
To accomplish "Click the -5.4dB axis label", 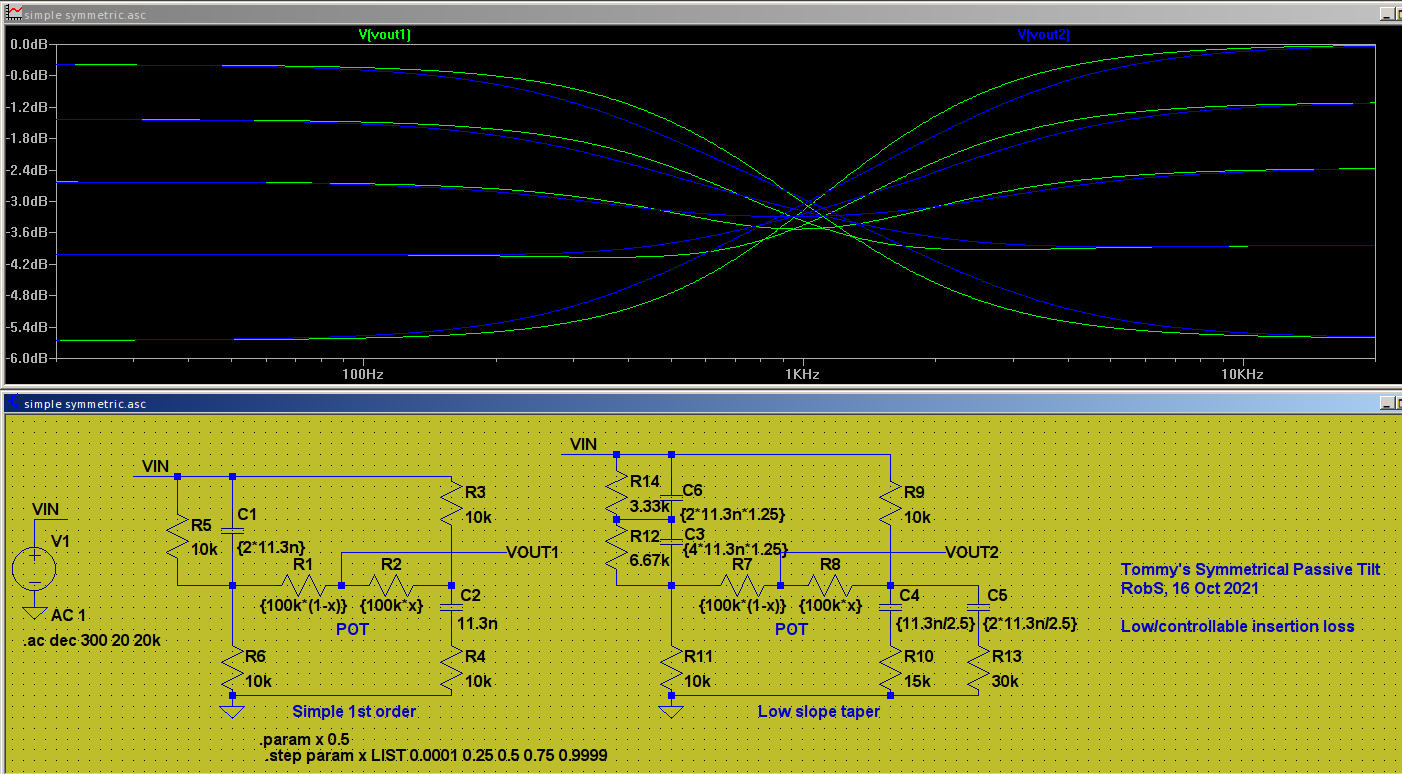I will coord(29,326).
